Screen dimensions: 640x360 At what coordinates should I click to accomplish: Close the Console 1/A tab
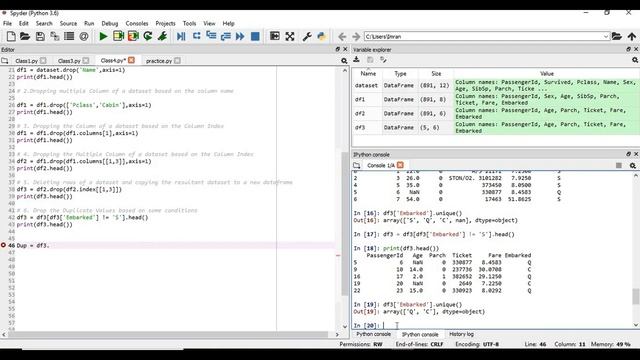pyautogui.click(x=400, y=165)
